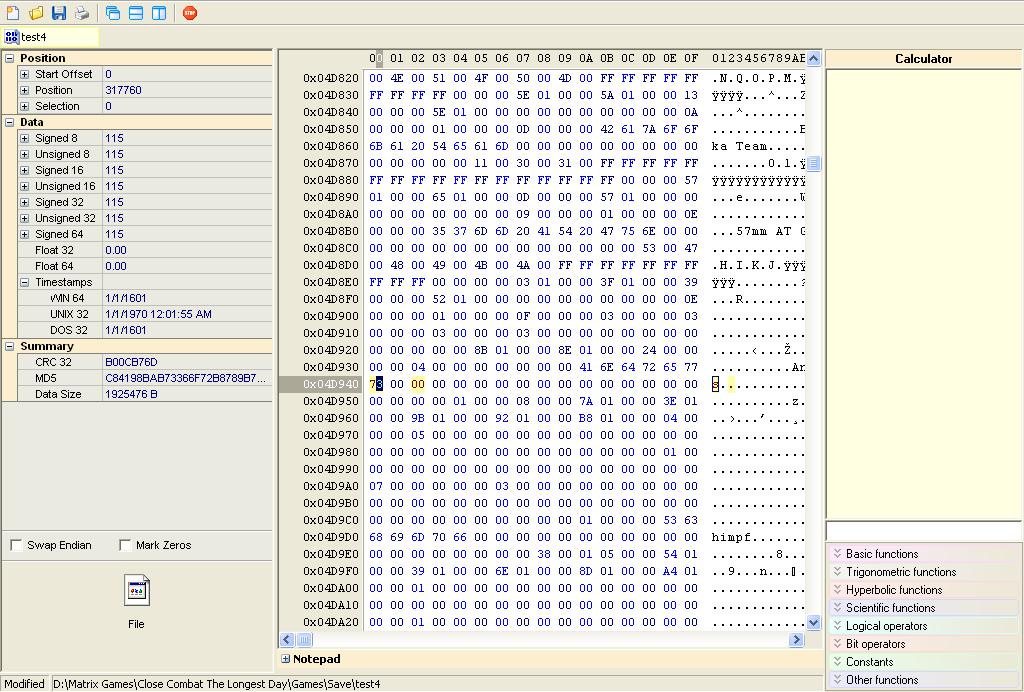Select the Position value 317760
Viewport: 1024px width, 692px height.
(x=123, y=90)
